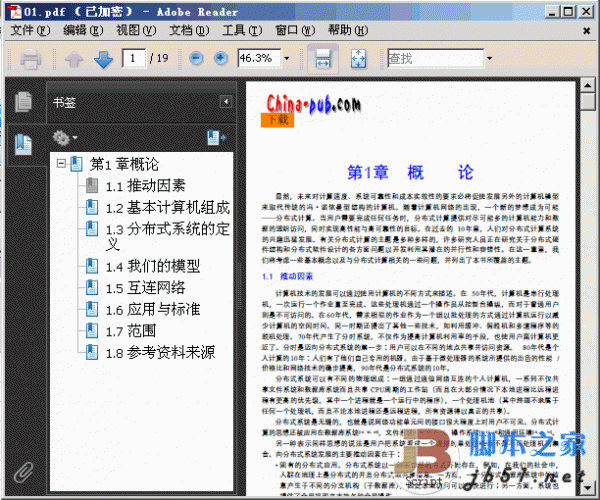The height and width of the screenshot is (500, 600).
Task: Collapse the 第1章概论 bookmark tree node
Action: click(61, 164)
